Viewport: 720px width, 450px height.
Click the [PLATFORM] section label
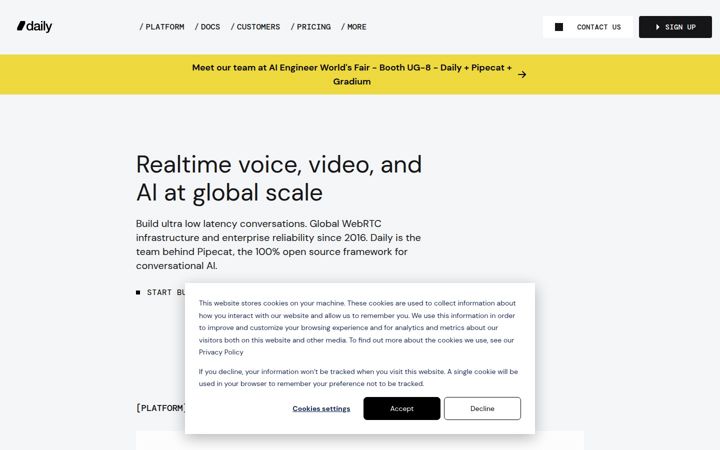(161, 408)
